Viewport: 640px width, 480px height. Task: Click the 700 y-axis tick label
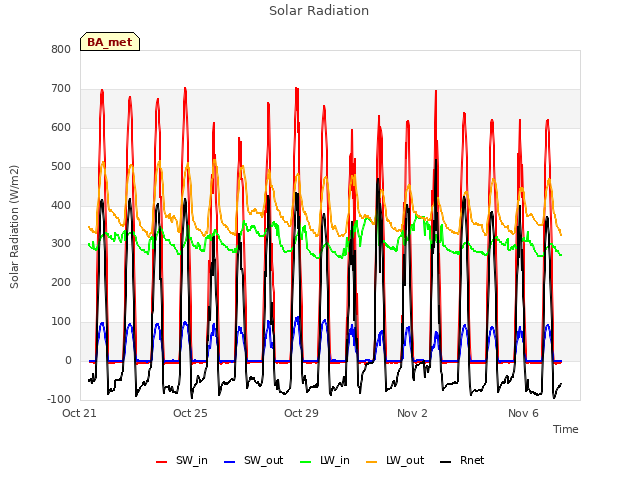pos(61,89)
